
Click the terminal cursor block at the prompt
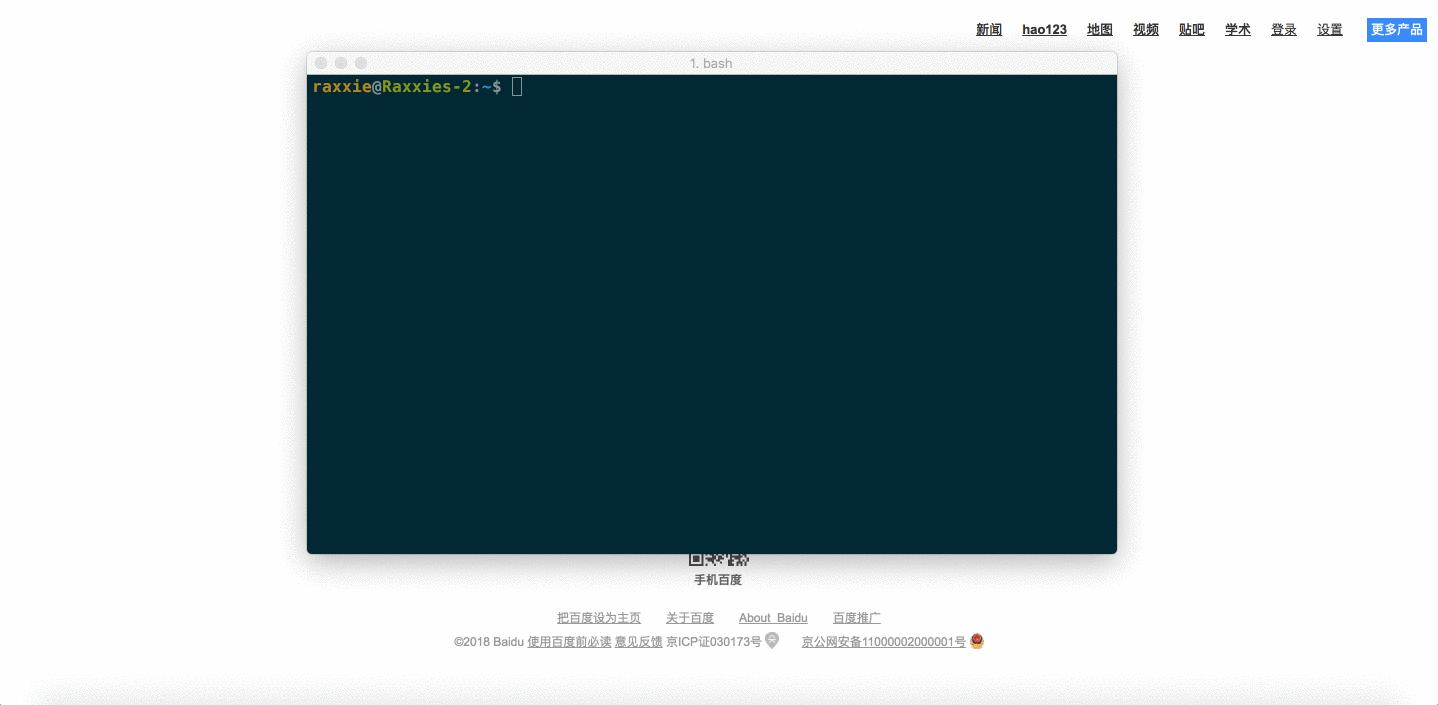point(517,86)
